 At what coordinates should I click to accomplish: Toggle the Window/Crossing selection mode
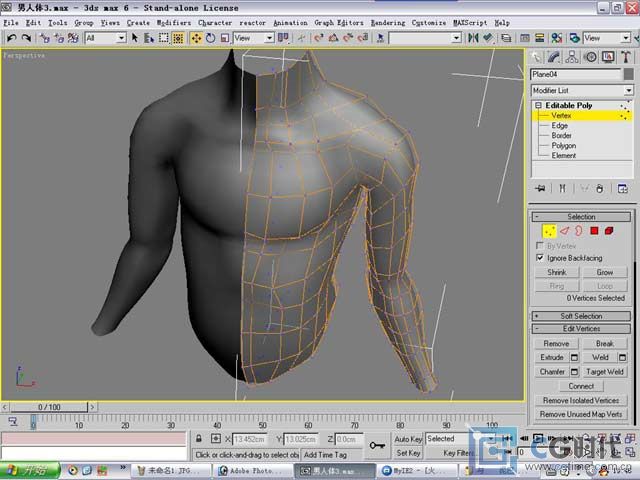tap(178, 38)
